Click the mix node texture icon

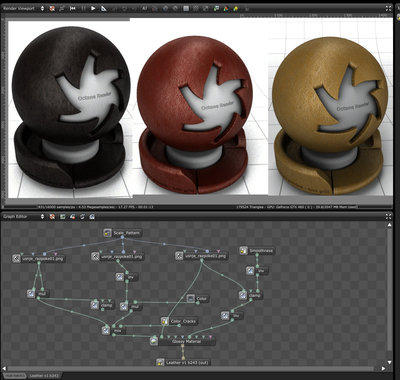(x=106, y=331)
